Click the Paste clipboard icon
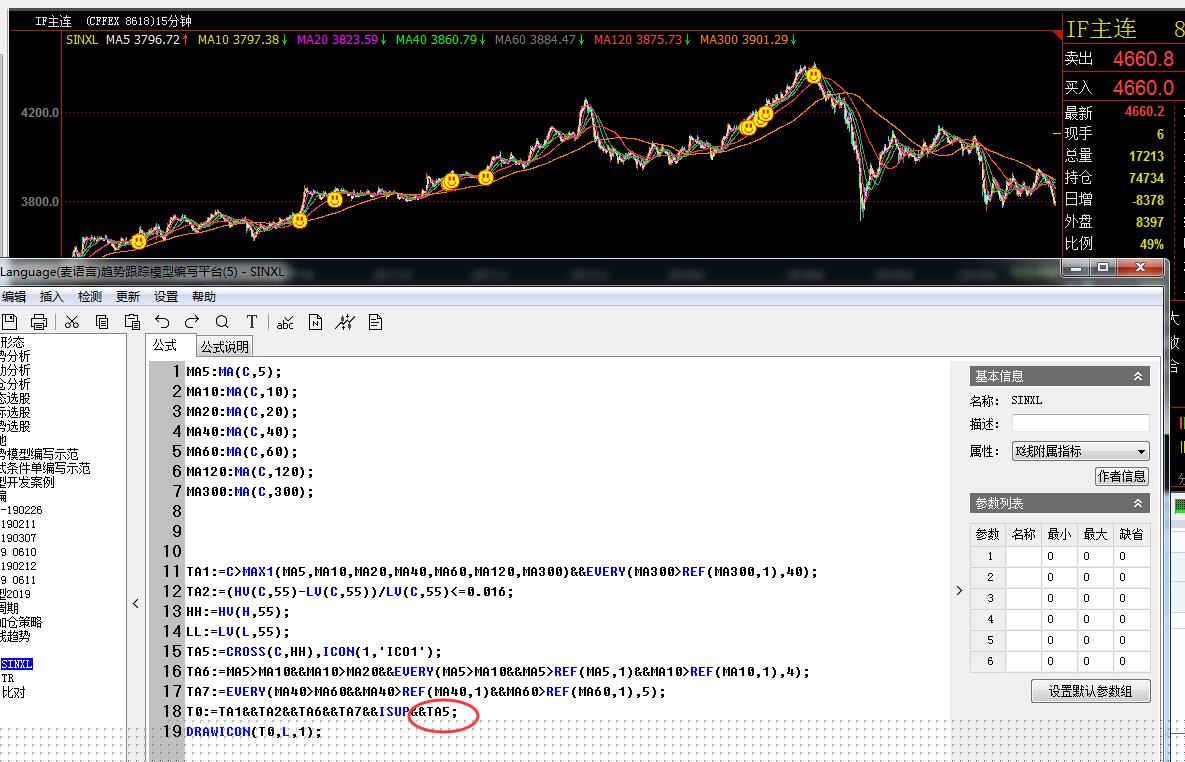 pos(131,322)
